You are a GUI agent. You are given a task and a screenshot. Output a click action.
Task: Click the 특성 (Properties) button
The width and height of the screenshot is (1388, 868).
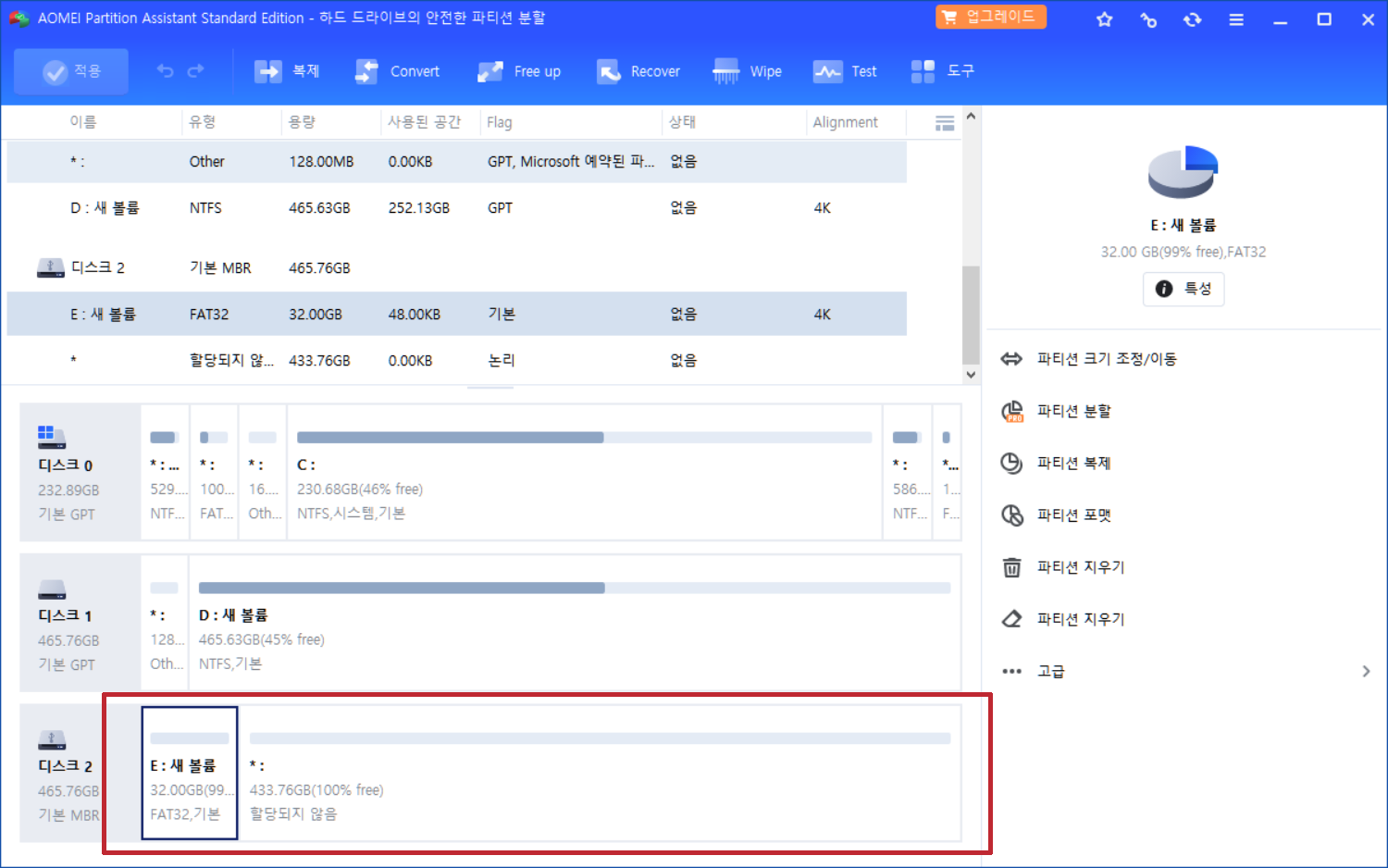click(1184, 288)
